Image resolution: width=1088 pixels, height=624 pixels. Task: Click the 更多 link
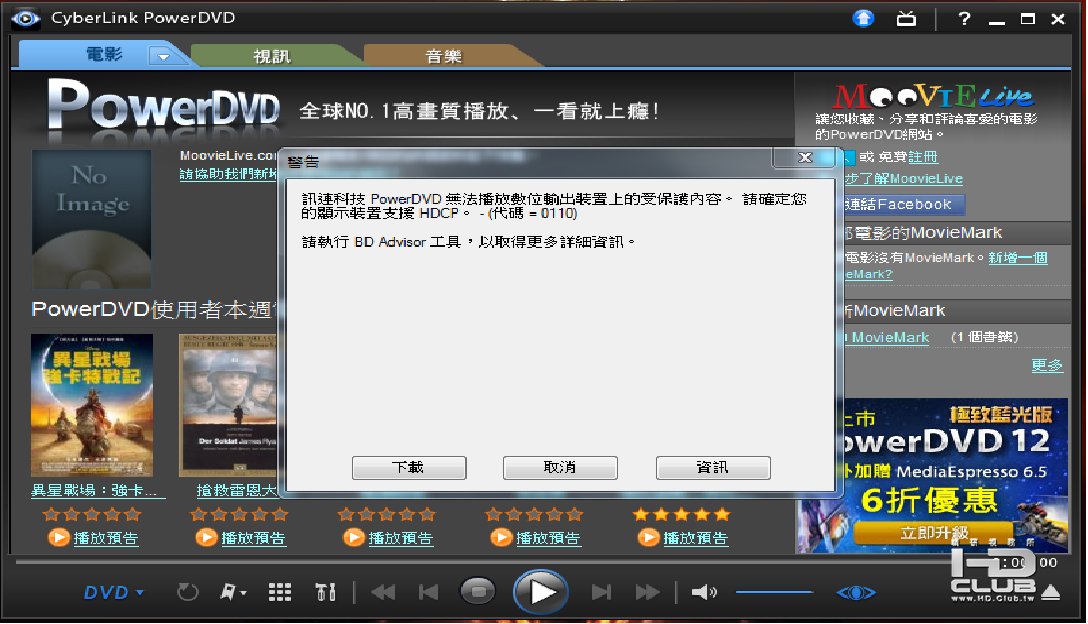click(x=1047, y=365)
